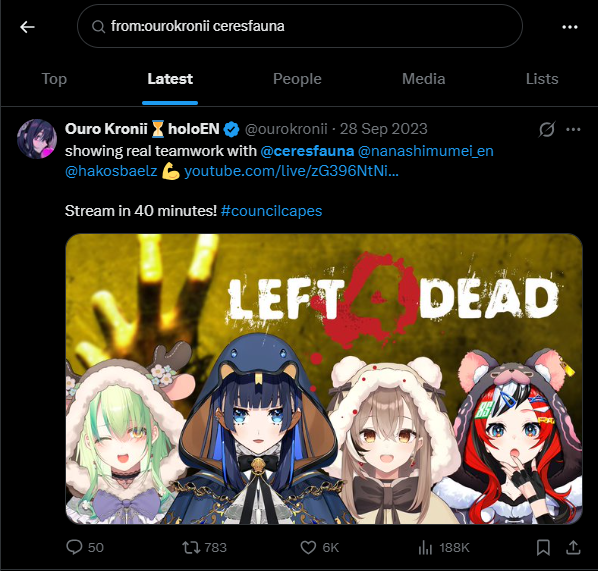Open the tweet's three-dot More menu

pos(573,130)
